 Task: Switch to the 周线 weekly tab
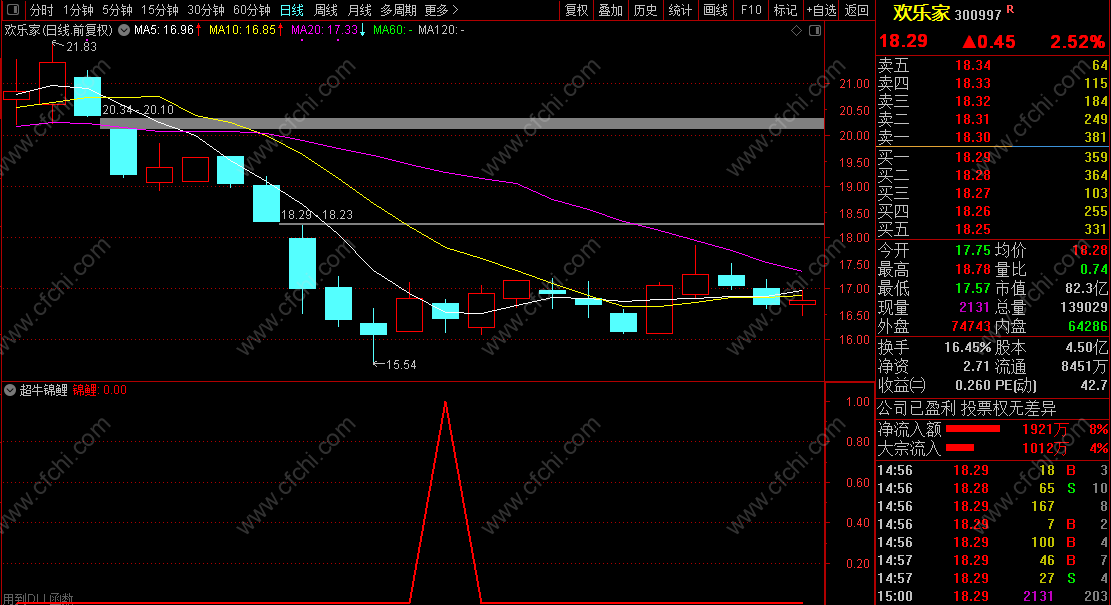326,10
